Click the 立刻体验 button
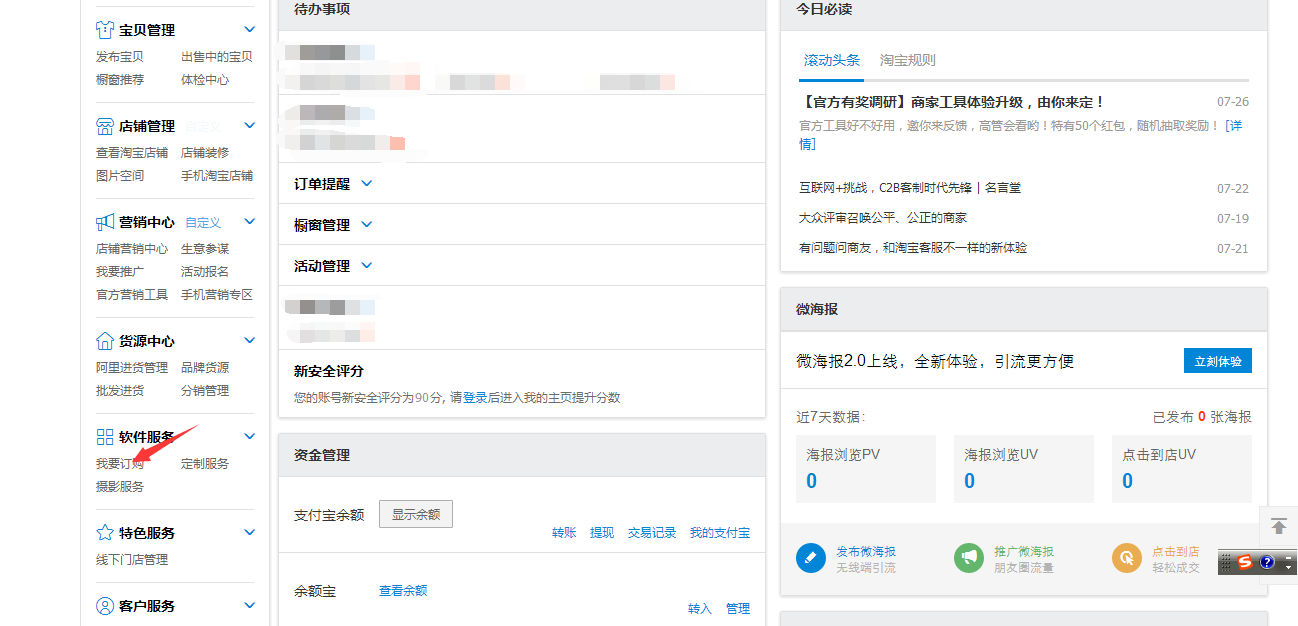This screenshot has width=1298, height=626. (1217, 361)
